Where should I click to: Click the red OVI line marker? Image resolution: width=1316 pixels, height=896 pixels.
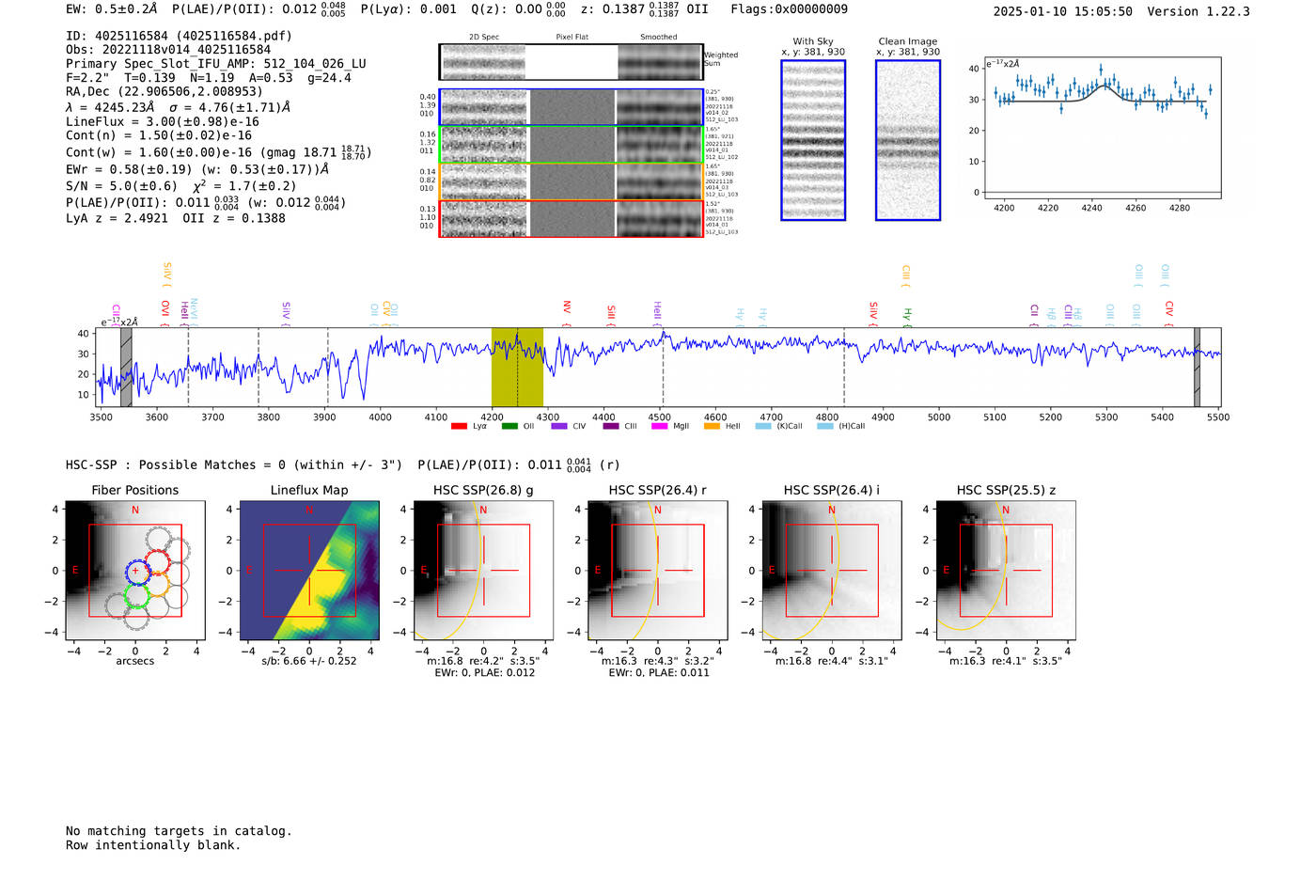point(165,314)
